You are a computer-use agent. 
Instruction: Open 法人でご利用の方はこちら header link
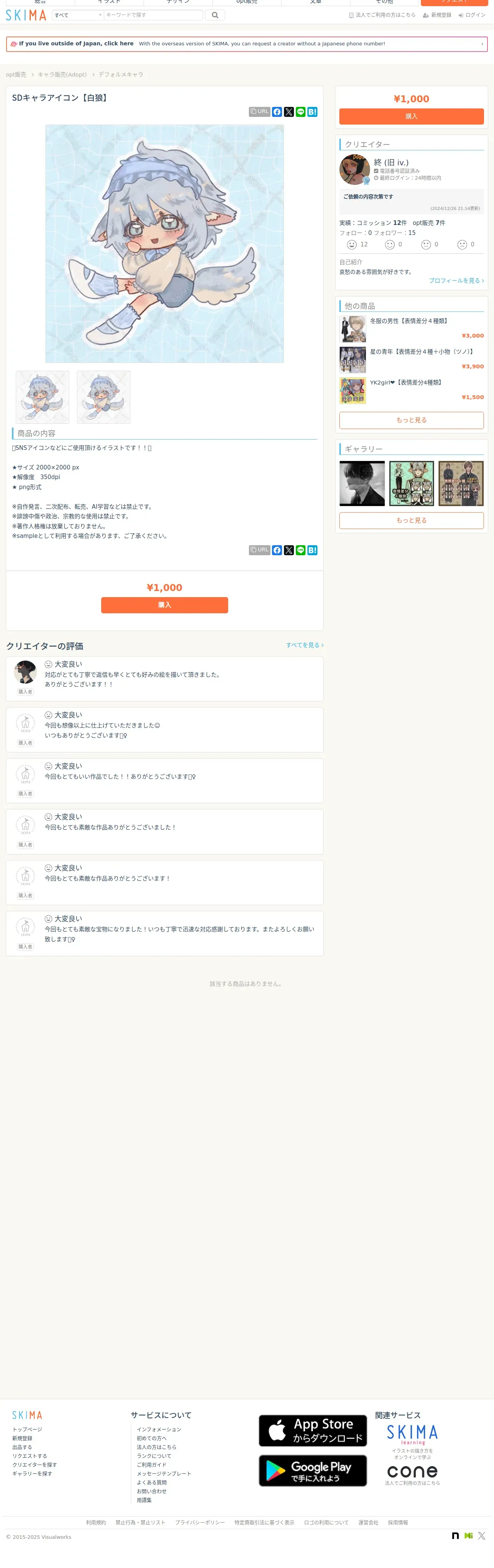(x=382, y=15)
